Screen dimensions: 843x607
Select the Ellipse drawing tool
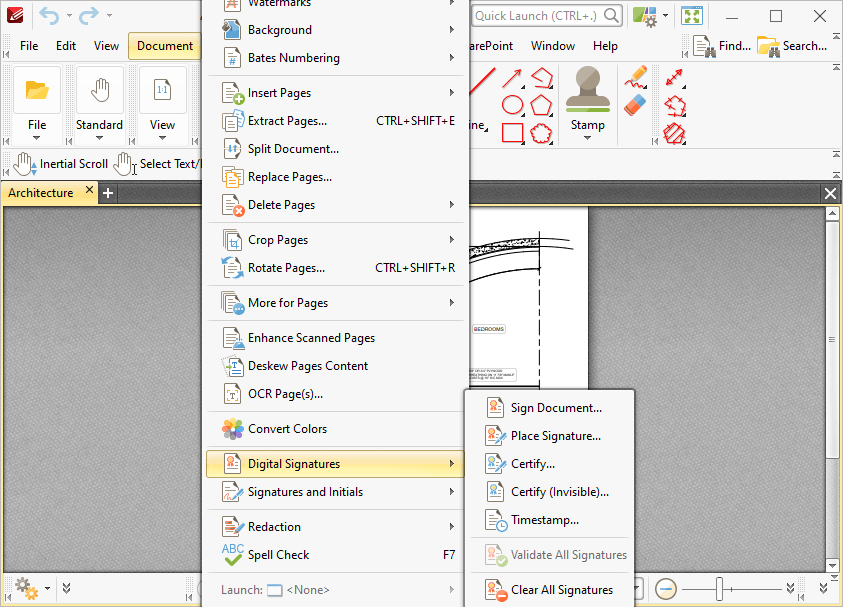512,105
